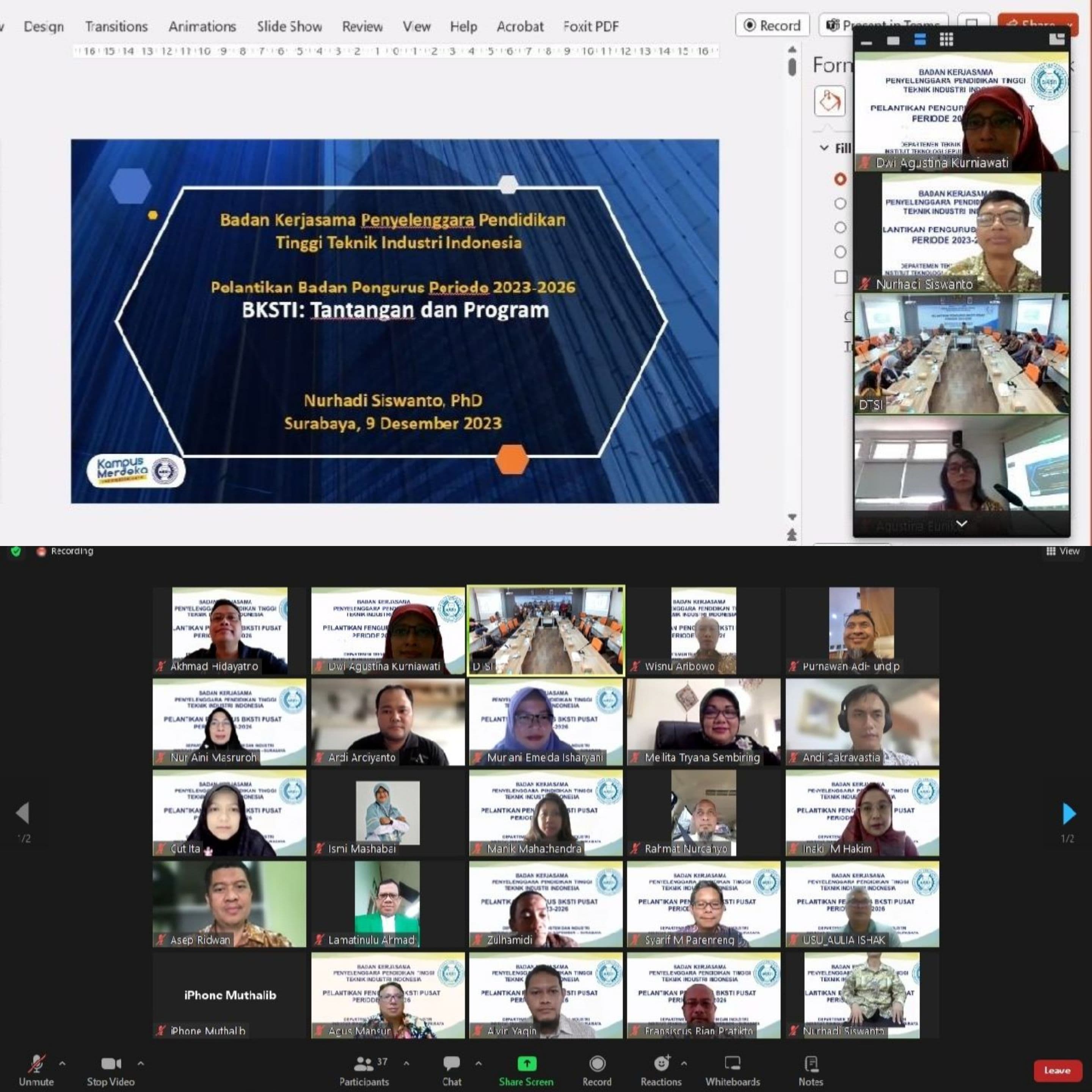Screen dimensions: 1092x1092
Task: Switch floating Zoom panel to grid view icon
Action: [x=947, y=39]
